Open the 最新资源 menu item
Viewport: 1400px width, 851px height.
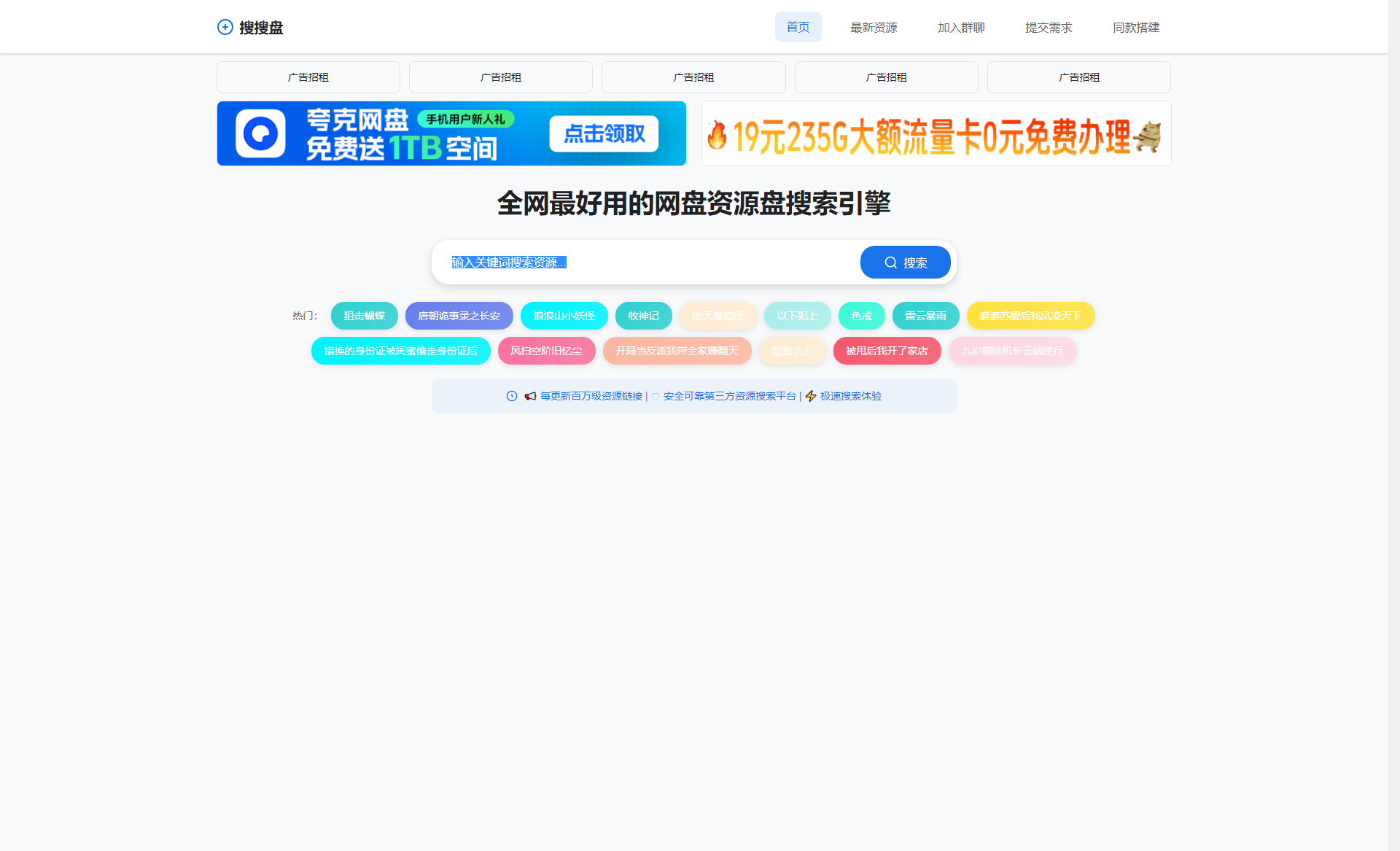[873, 27]
